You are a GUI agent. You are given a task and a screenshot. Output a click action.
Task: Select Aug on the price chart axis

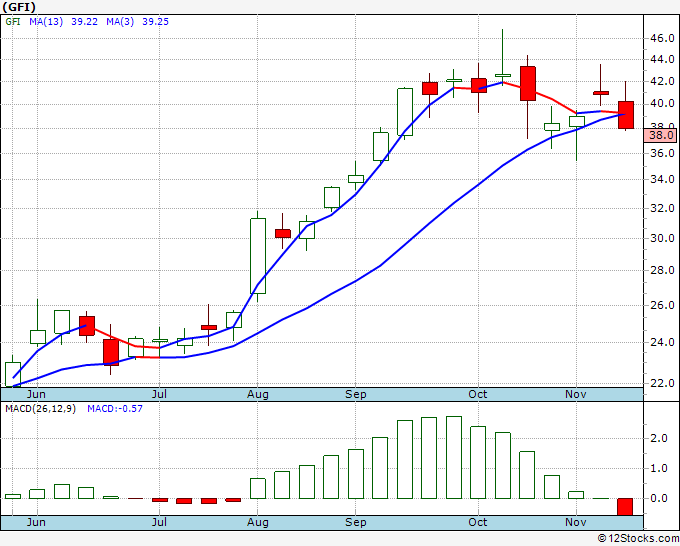pyautogui.click(x=257, y=394)
